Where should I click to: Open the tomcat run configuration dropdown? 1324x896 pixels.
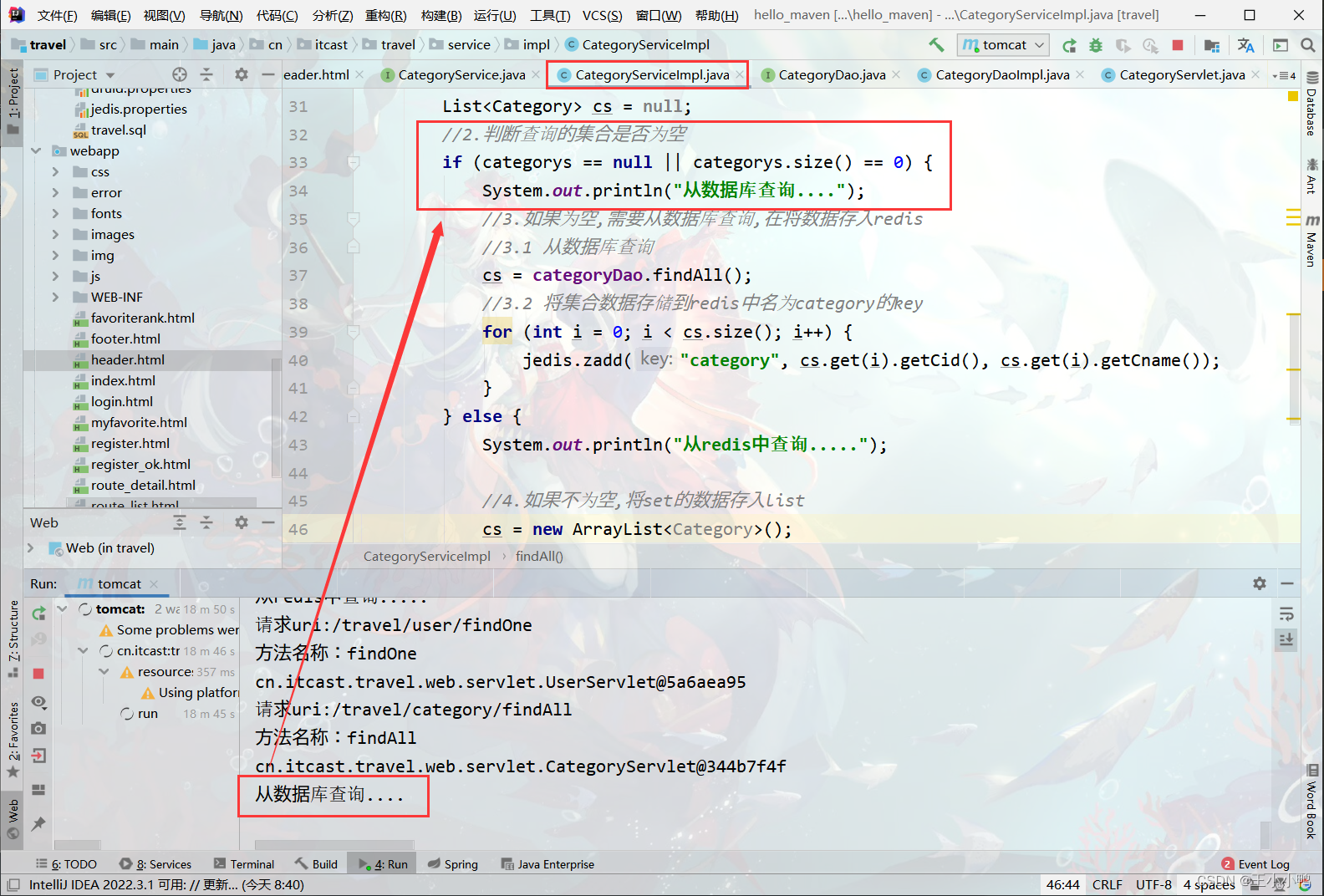click(x=1003, y=45)
